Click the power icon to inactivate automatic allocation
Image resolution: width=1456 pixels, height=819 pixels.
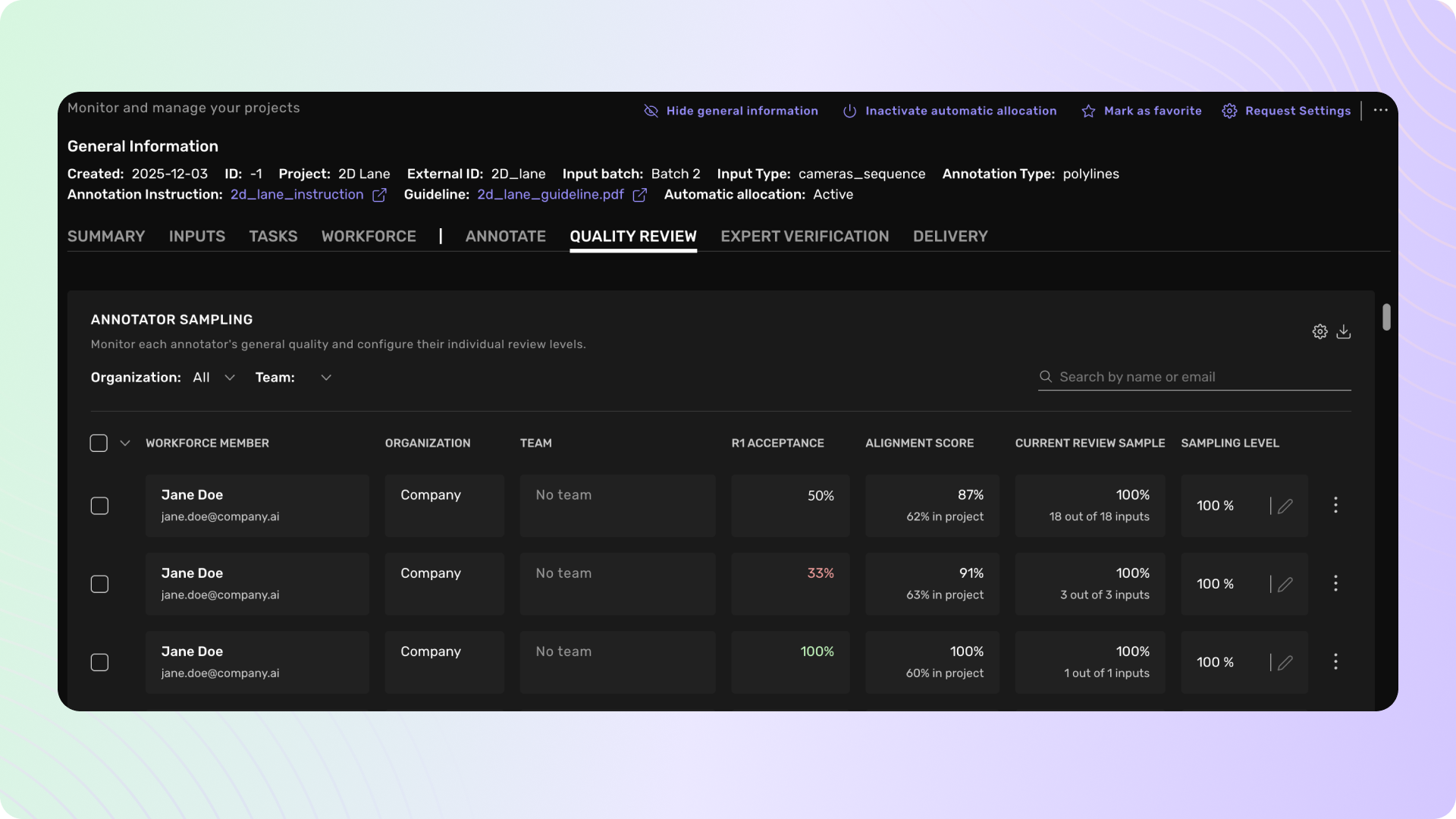tap(849, 111)
